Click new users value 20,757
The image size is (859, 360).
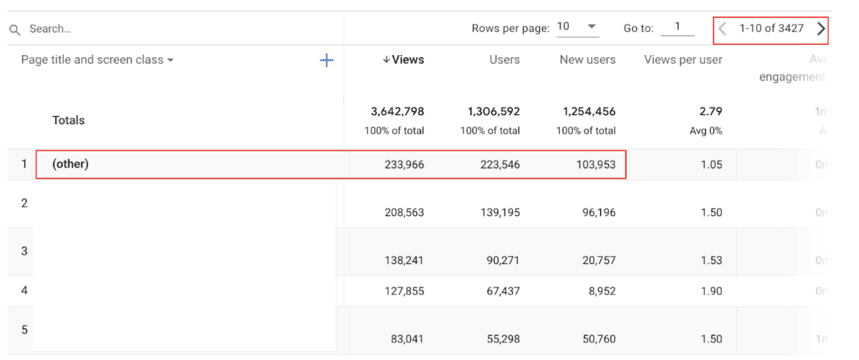pyautogui.click(x=599, y=260)
